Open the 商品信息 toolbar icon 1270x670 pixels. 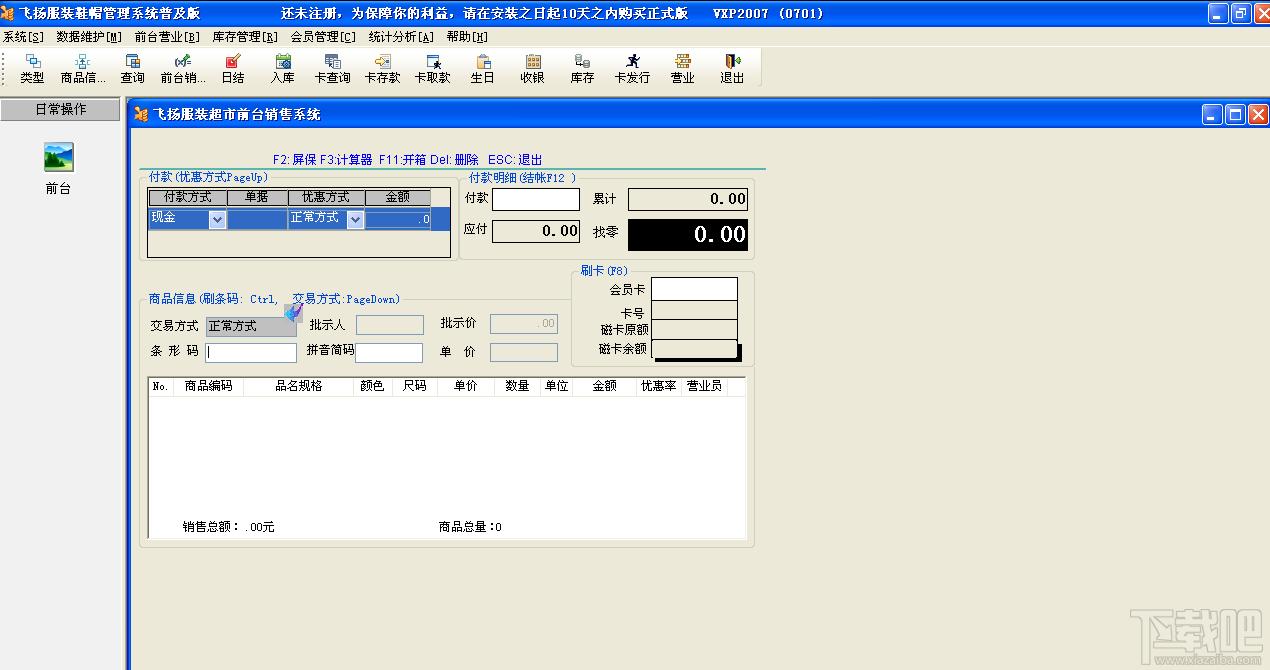click(x=82, y=68)
